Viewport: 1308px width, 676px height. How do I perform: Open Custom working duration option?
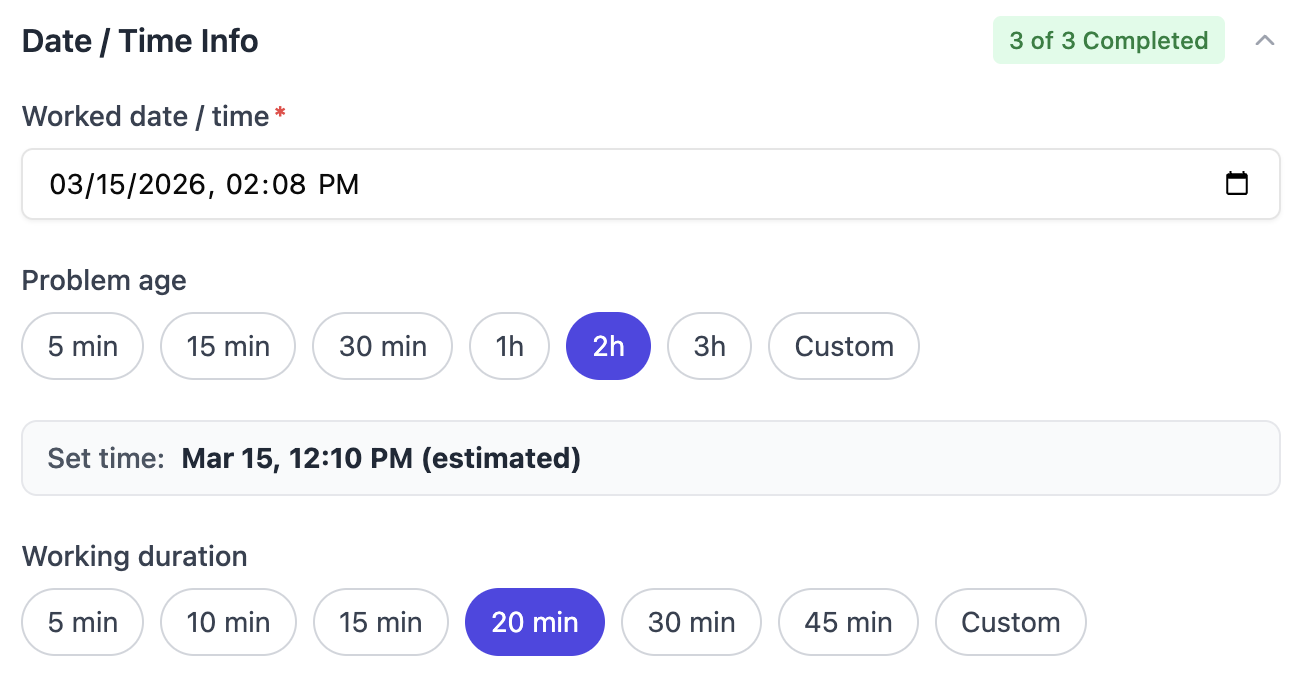pos(1010,622)
